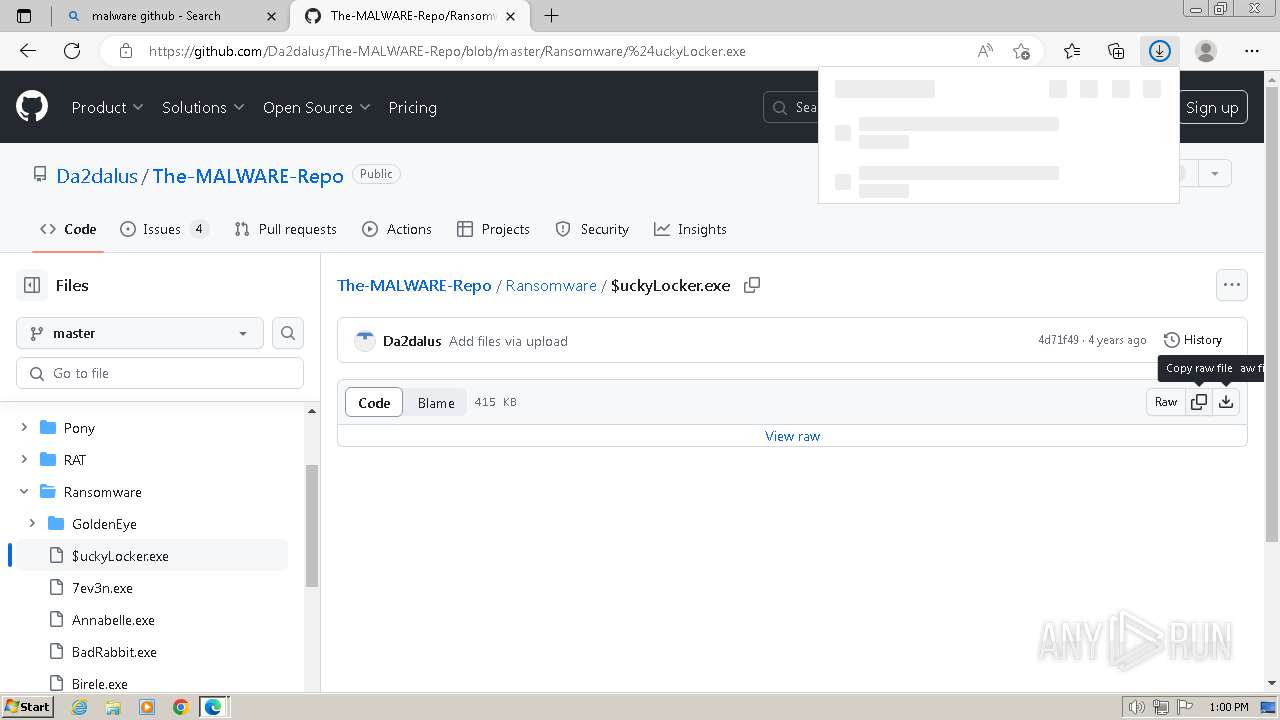Viewport: 1280px width, 720px height.
Task: Expand the Pony folder
Action: coord(24,427)
